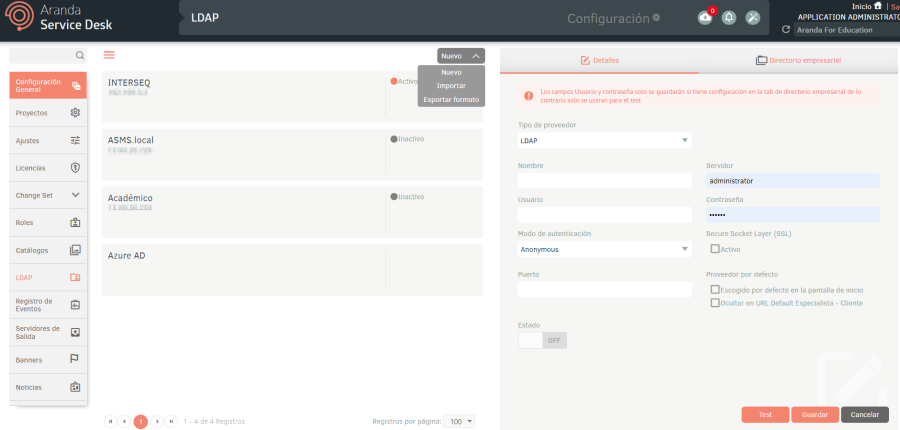Check Escogido por defecto en la pantalla de inicio
This screenshot has height=430, width=900.
[715, 290]
